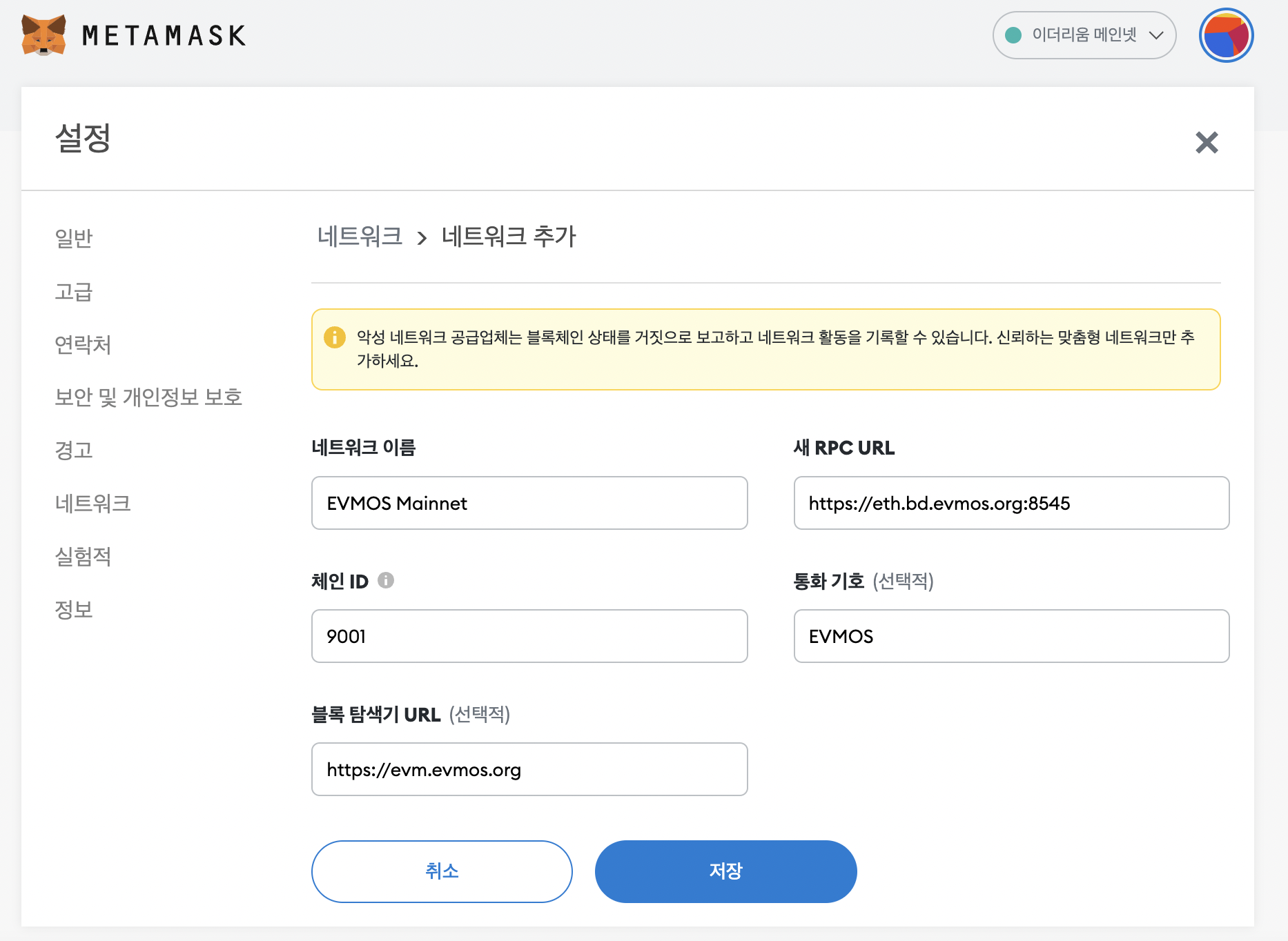Image resolution: width=1288 pixels, height=941 pixels.
Task: Click the info icon next to 체인 ID
Action: [x=386, y=580]
